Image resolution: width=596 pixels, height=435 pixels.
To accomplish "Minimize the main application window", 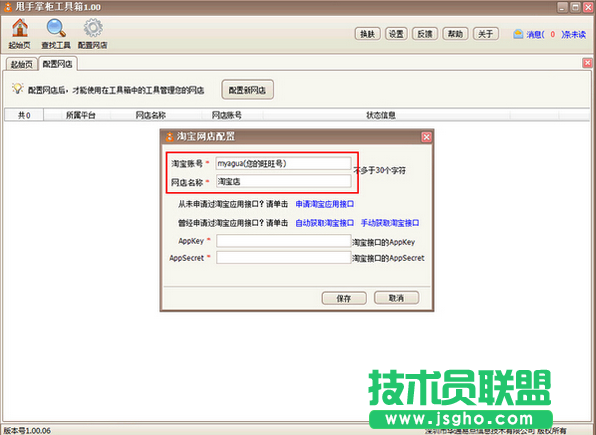I will 563,7.
